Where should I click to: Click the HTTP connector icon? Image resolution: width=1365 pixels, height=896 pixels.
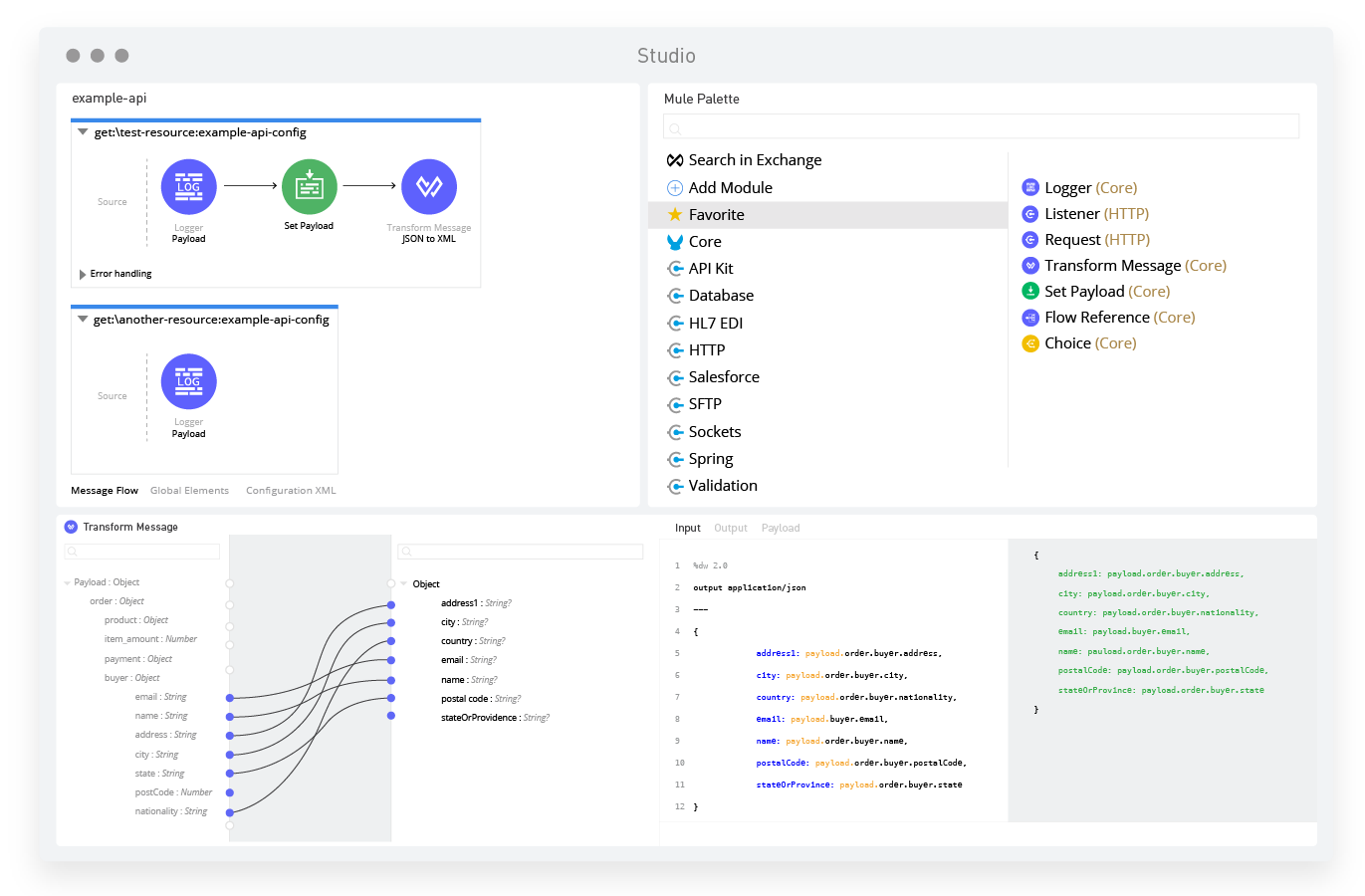[x=675, y=350]
